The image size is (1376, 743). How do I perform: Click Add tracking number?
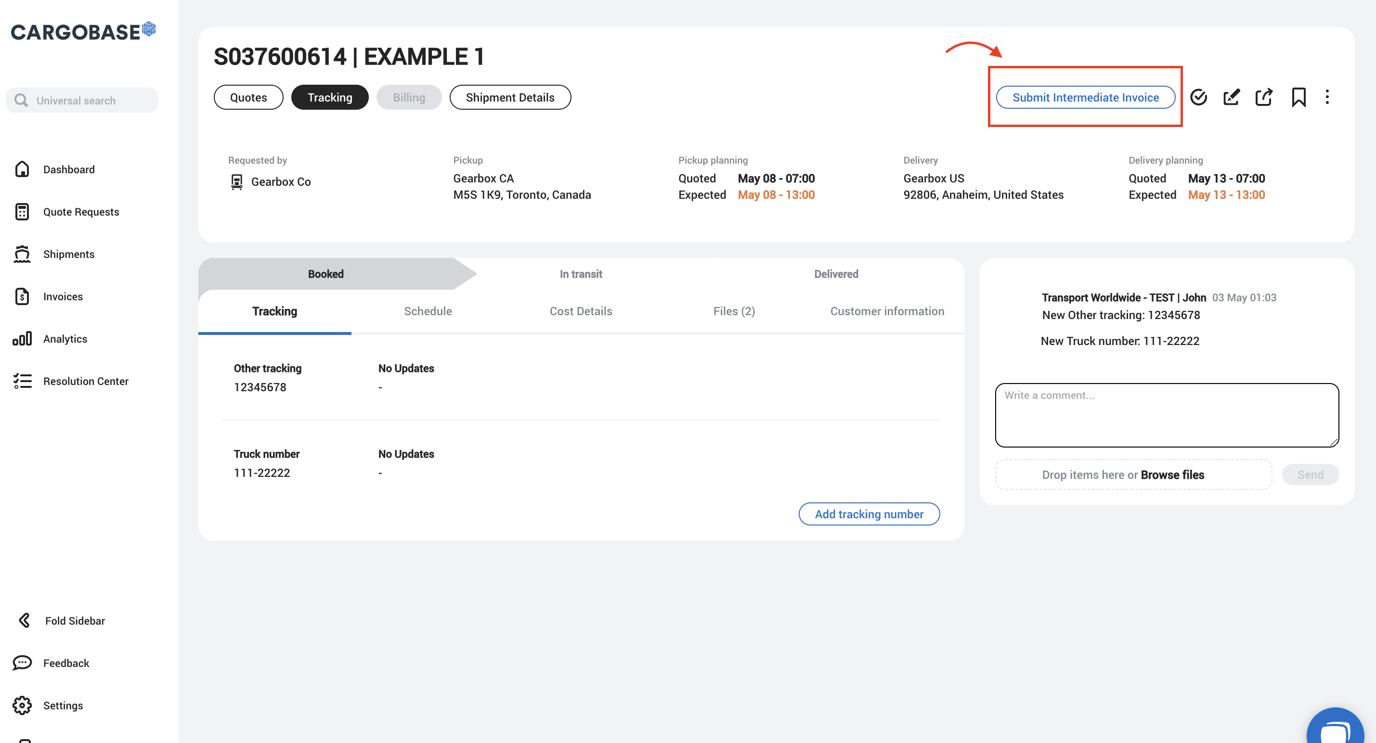click(x=868, y=513)
